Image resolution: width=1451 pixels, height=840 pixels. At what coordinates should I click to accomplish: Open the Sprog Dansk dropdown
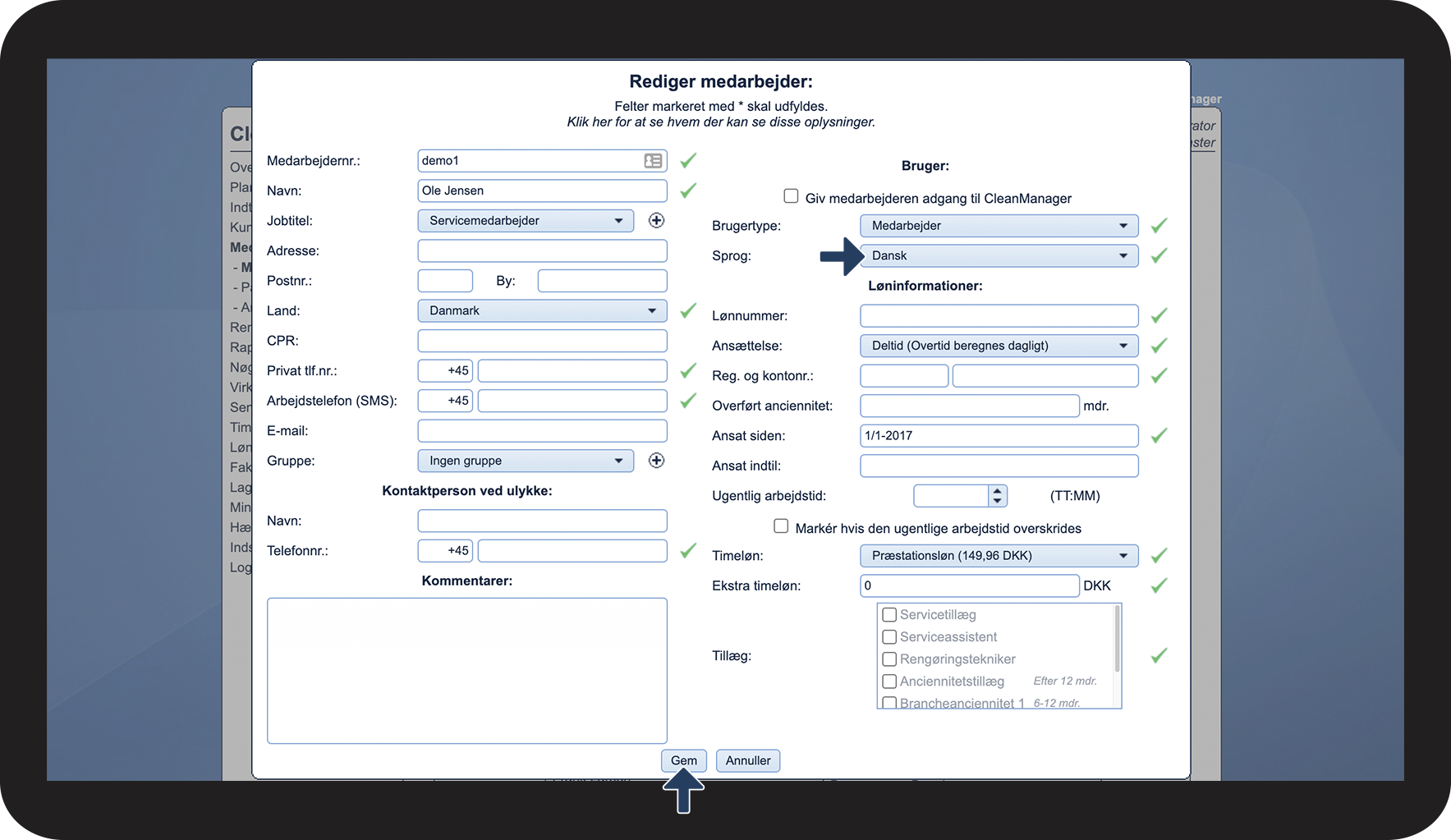[999, 256]
